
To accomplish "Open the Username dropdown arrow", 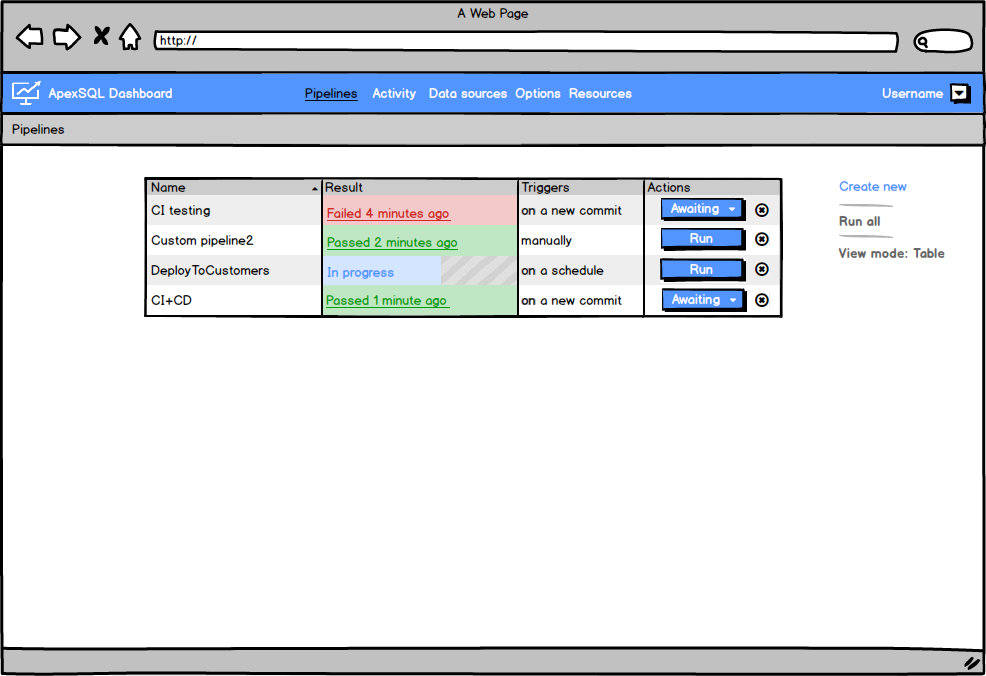I will point(960,93).
